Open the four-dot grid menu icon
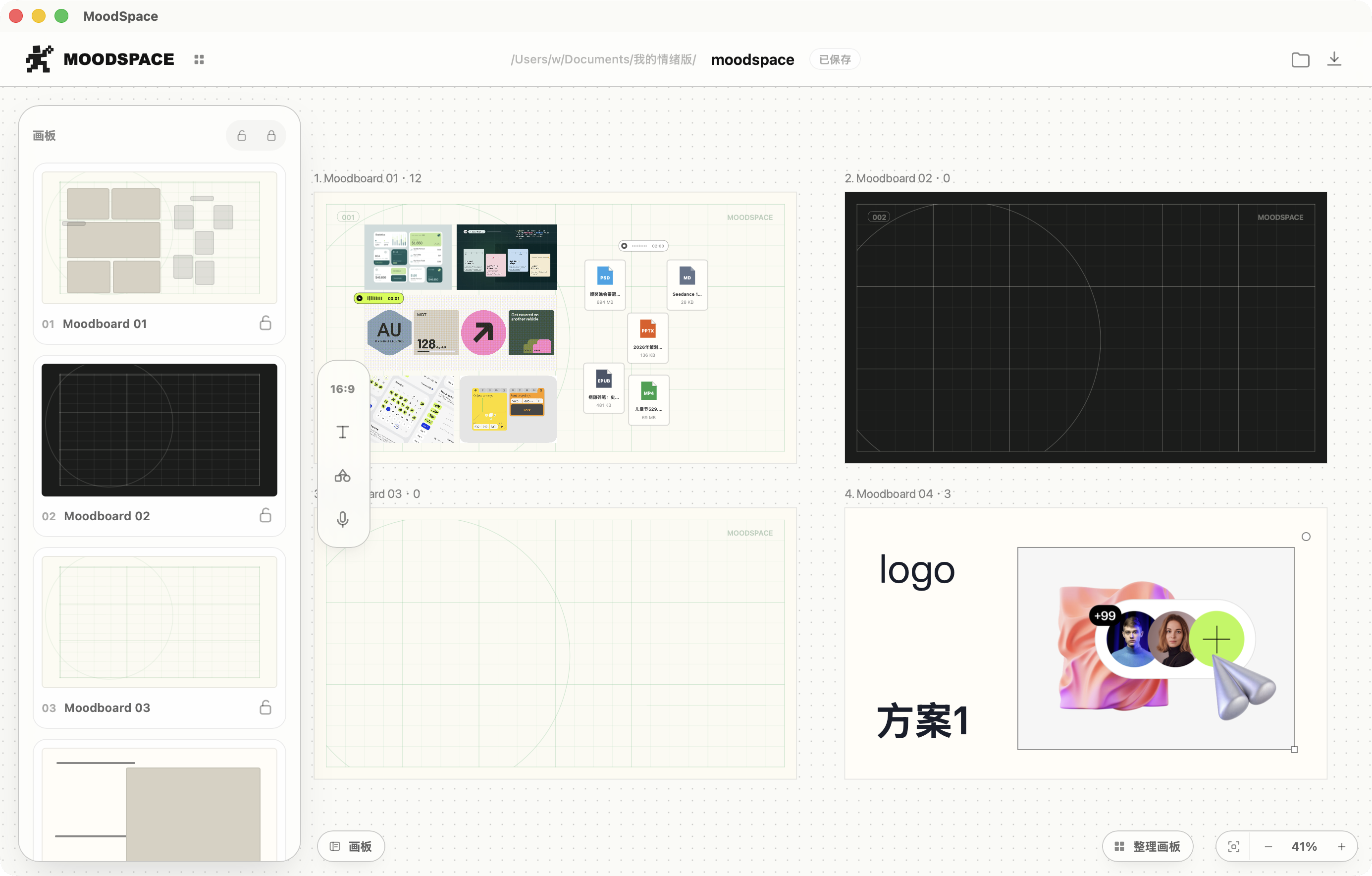Screen dimensions: 1372x876 tap(199, 59)
